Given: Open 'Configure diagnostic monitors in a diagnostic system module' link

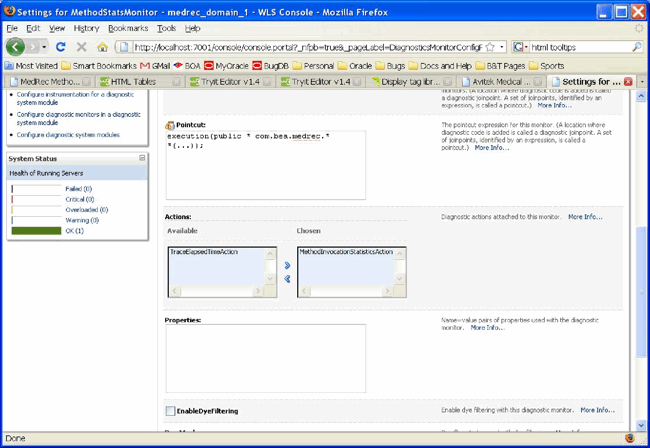Looking at the screenshot, I should tap(79, 119).
